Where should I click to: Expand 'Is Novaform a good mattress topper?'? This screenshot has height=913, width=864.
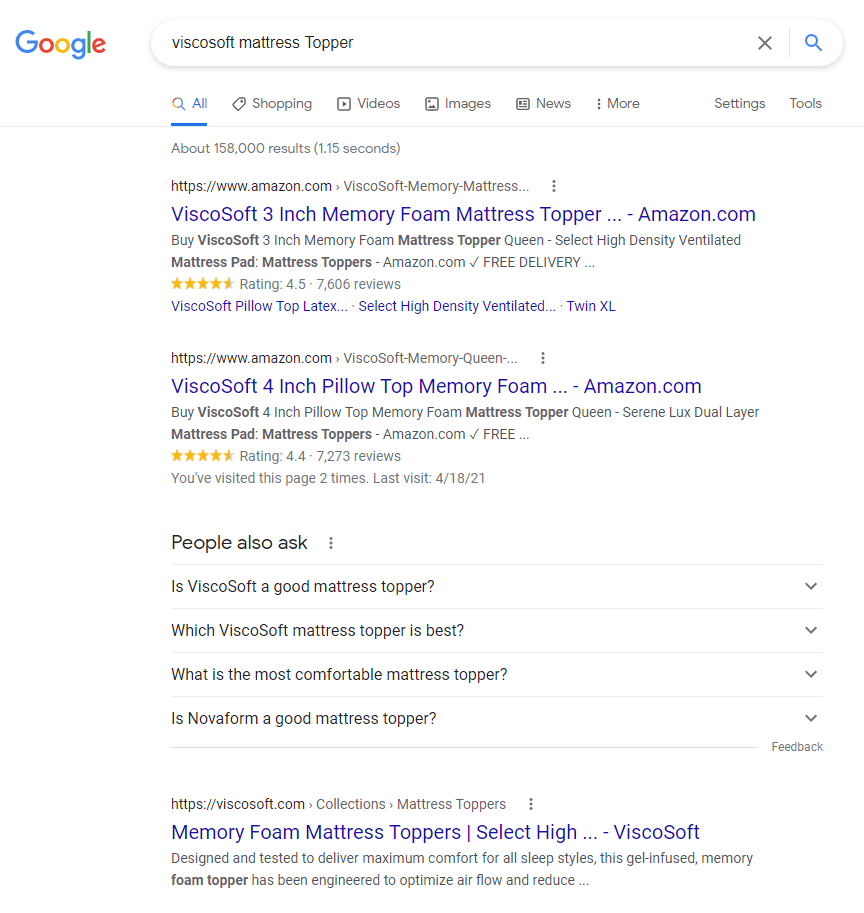click(811, 717)
